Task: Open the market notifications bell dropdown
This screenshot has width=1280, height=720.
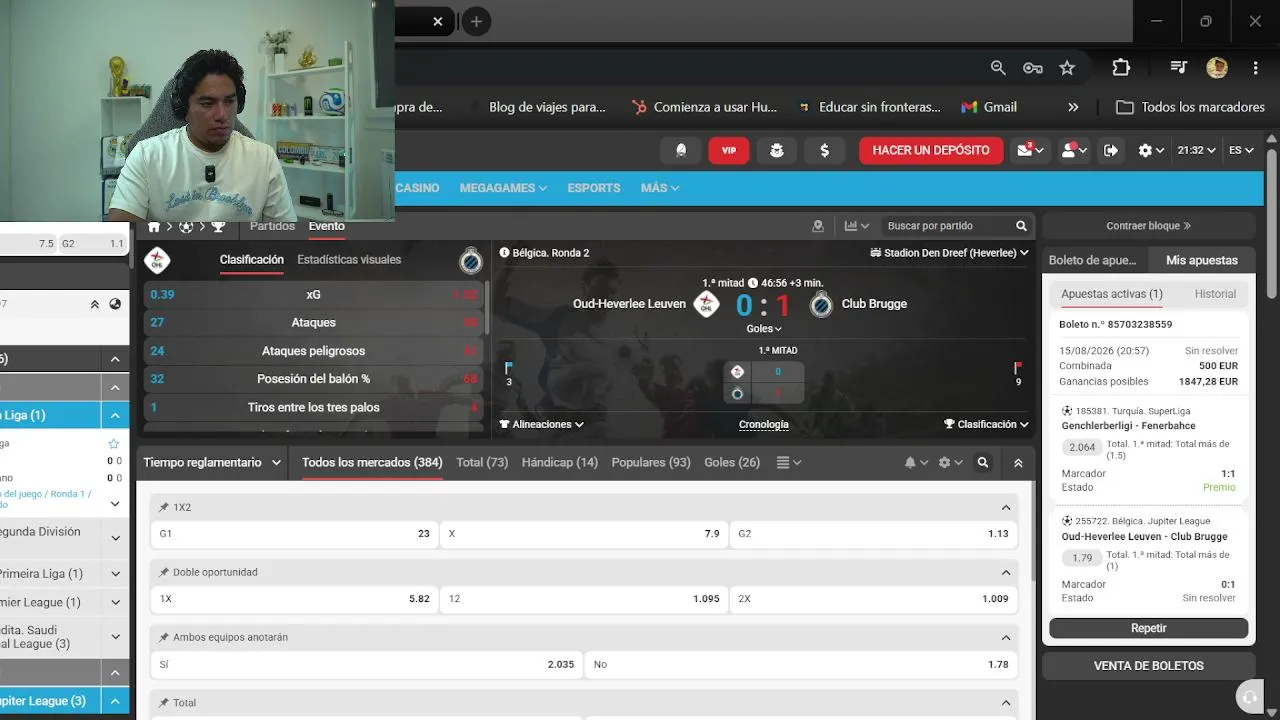Action: click(x=918, y=463)
